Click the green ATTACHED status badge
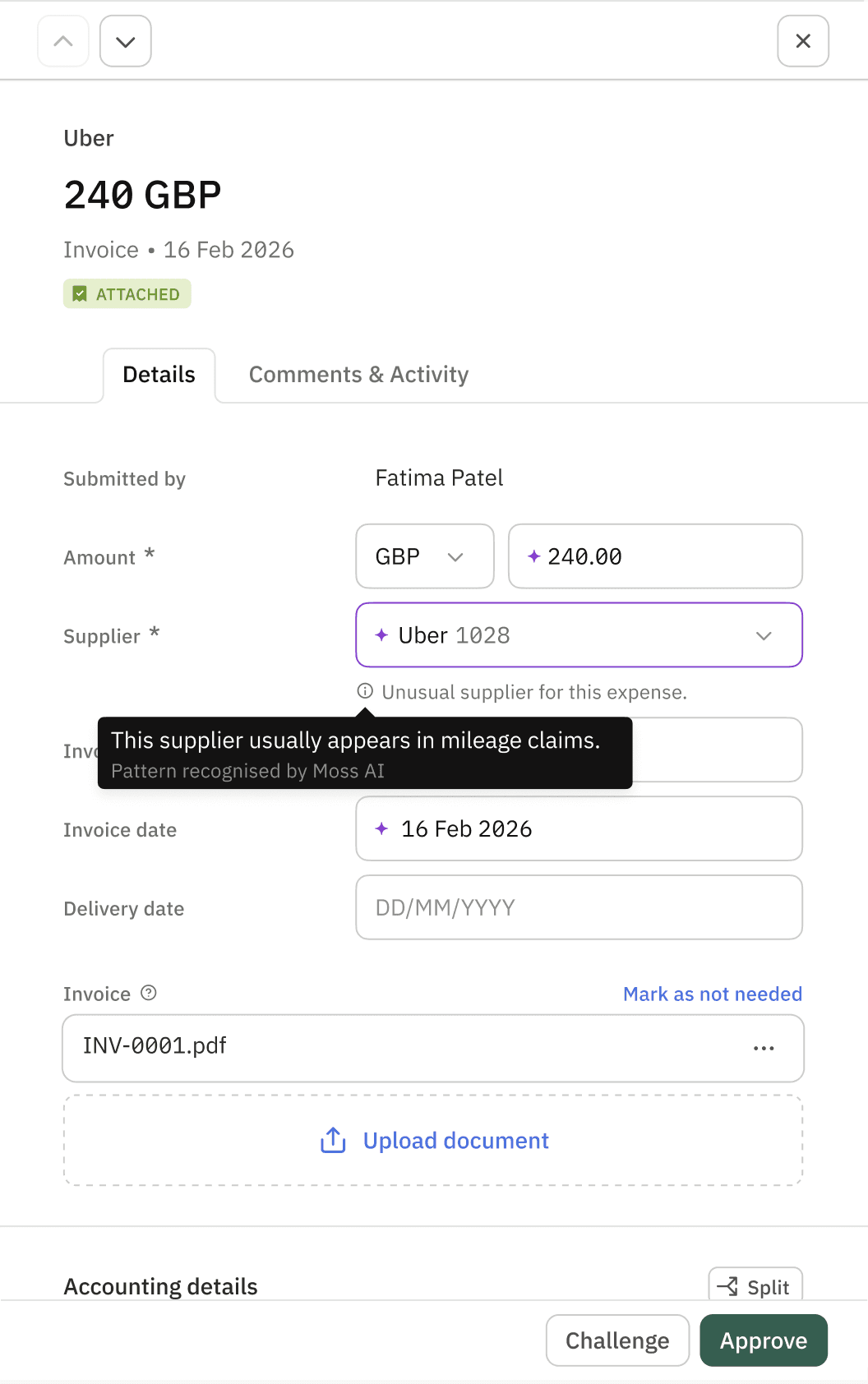 click(x=127, y=294)
